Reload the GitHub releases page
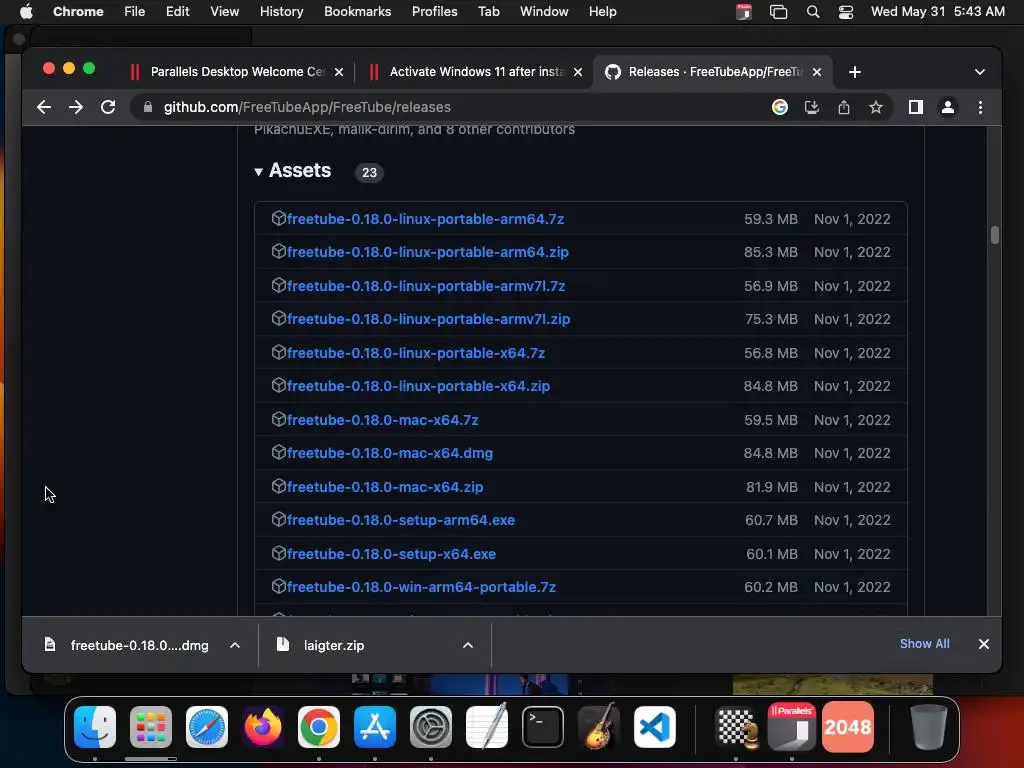Screen dimensions: 1024x768 [x=108, y=107]
